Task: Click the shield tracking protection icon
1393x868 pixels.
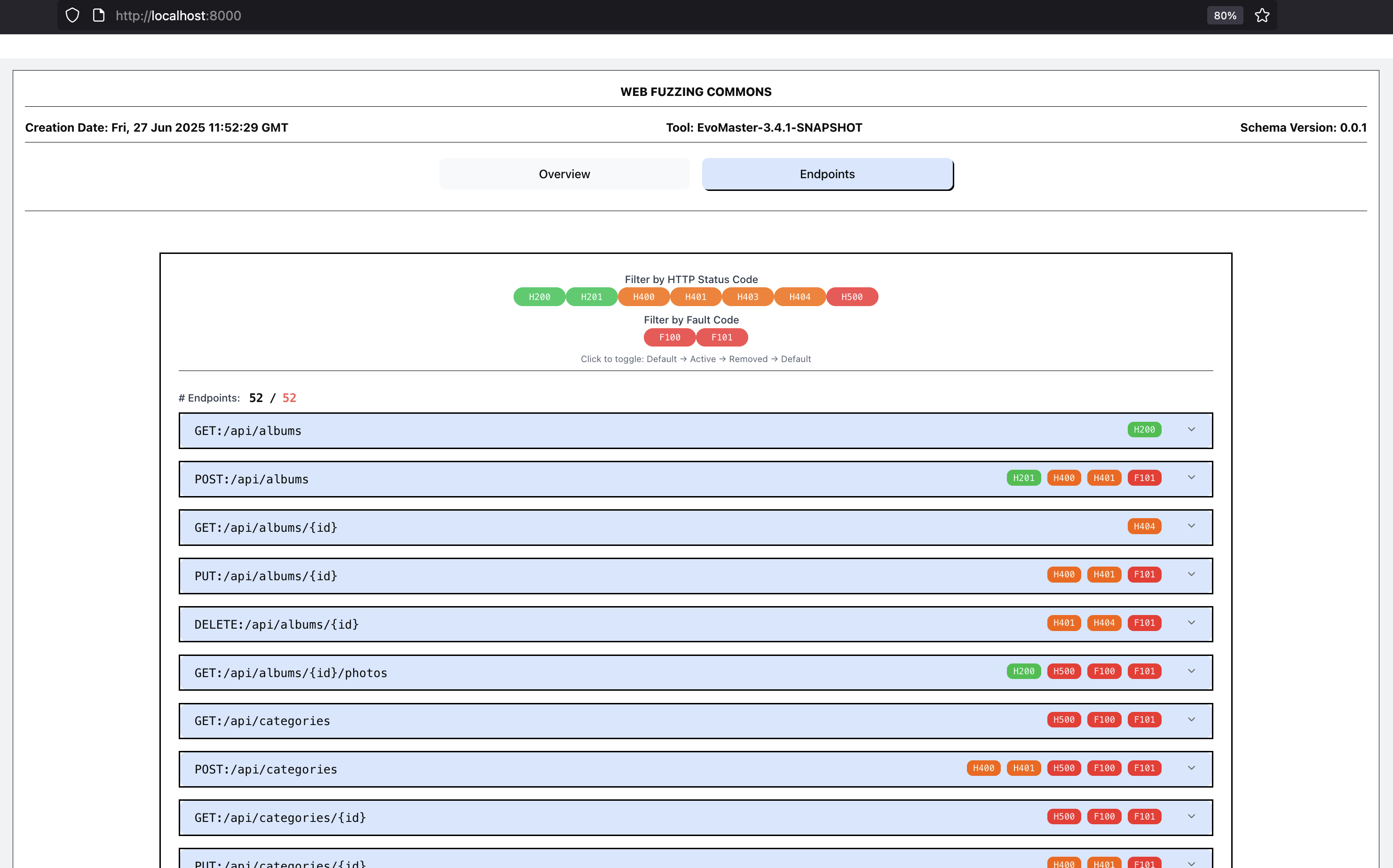Action: (72, 16)
